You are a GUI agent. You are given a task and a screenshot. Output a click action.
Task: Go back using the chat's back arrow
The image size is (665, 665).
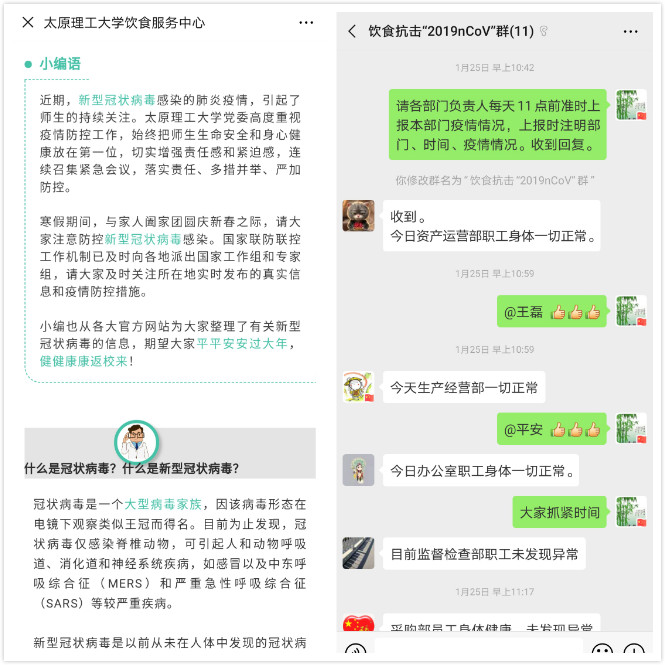point(352,31)
